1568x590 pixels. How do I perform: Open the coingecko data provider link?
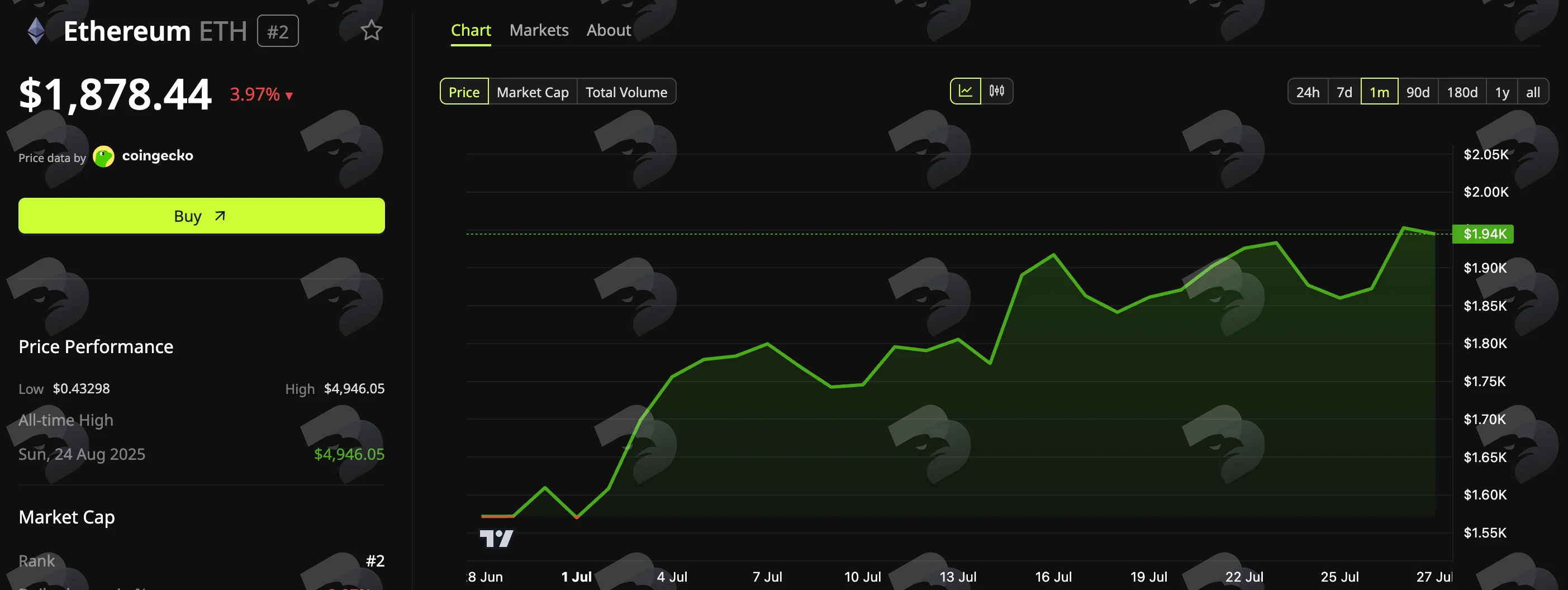[x=158, y=156]
